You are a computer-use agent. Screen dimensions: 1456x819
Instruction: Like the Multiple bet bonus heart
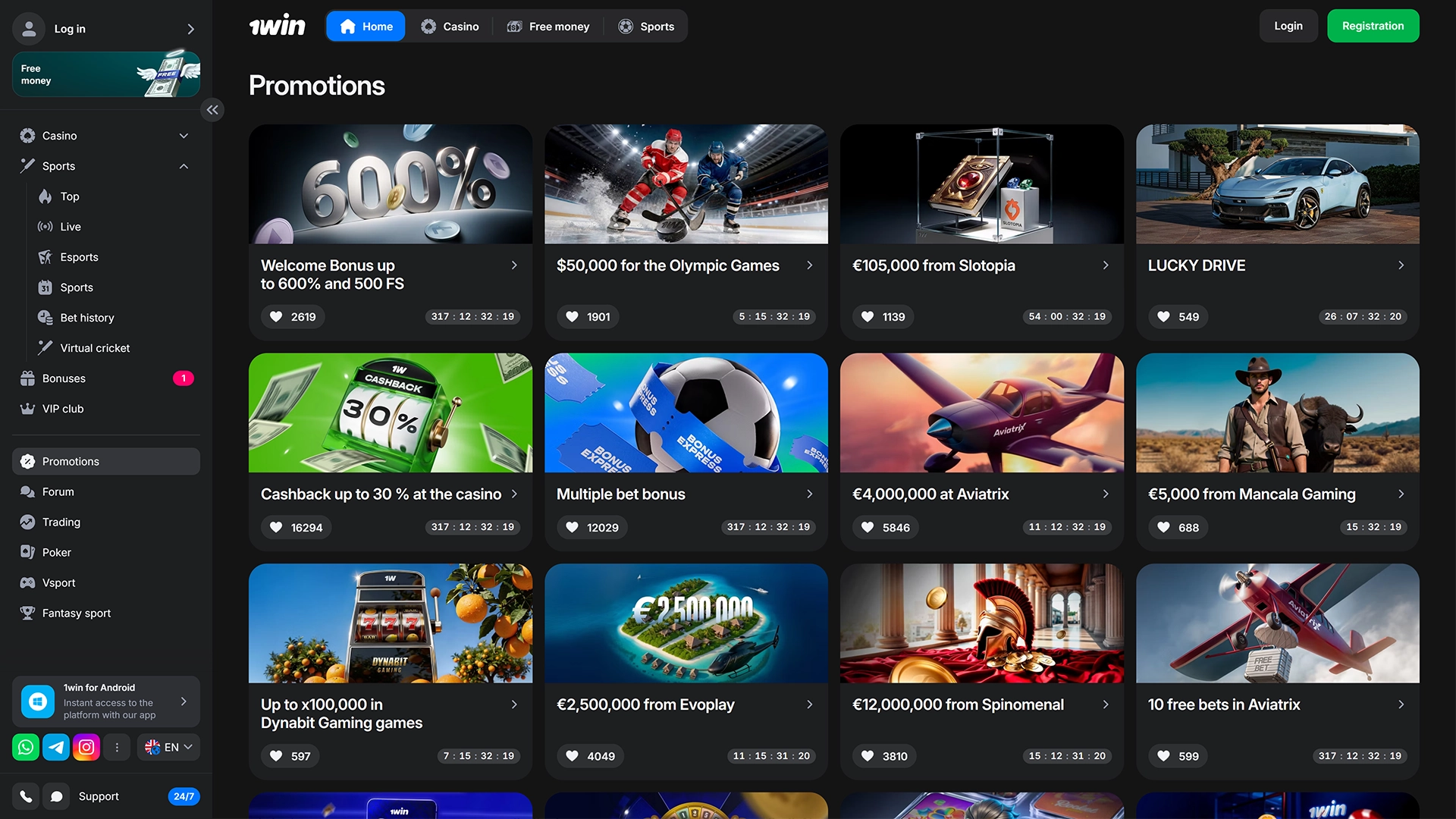tap(573, 527)
